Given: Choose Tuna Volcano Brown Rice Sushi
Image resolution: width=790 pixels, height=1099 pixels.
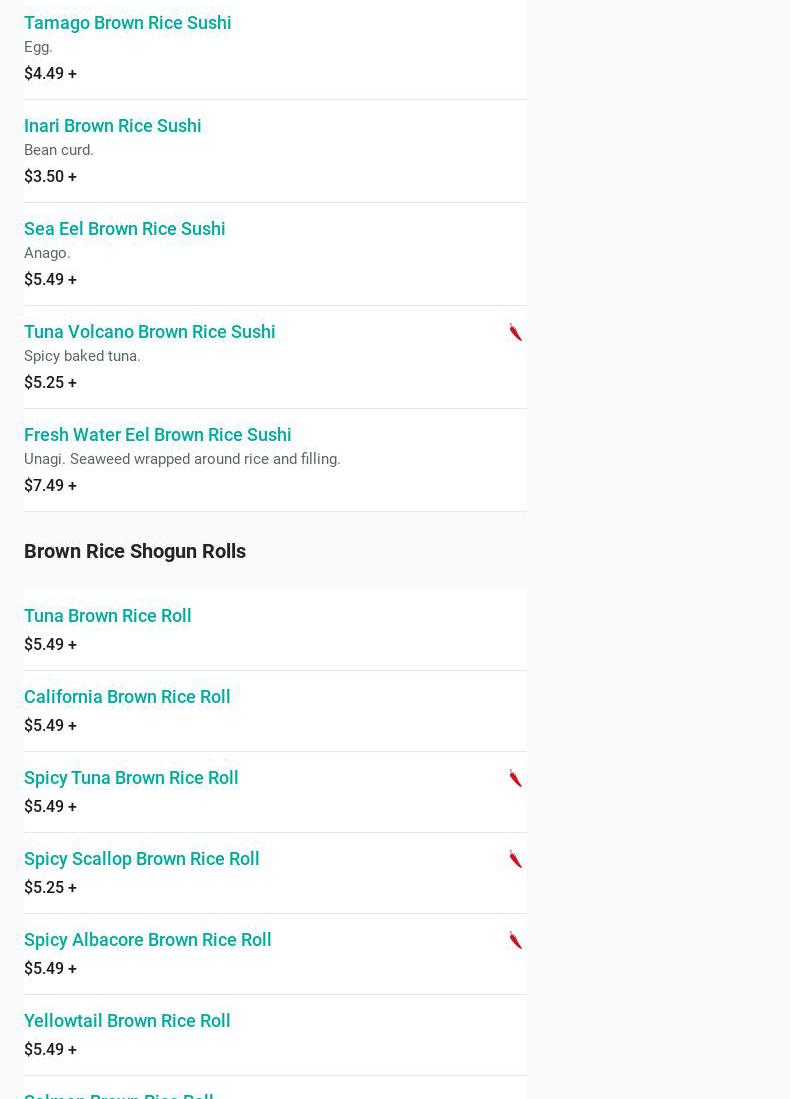Looking at the screenshot, I should (x=149, y=331).
